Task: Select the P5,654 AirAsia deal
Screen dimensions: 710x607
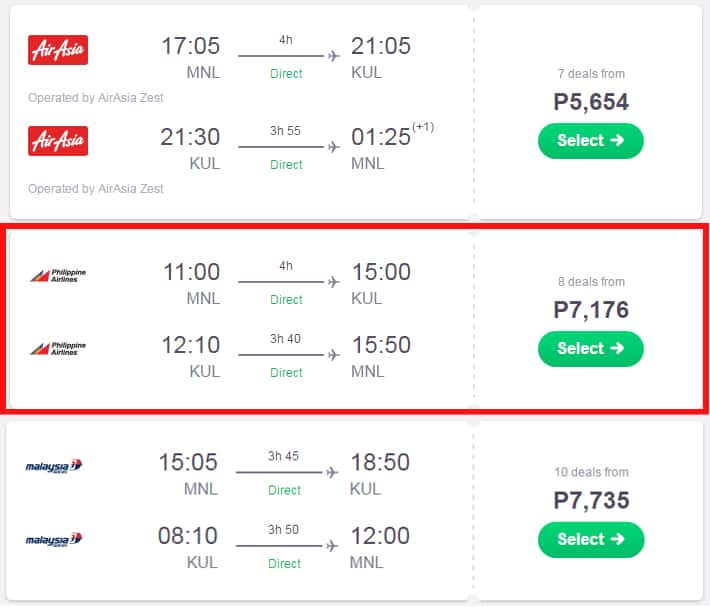Action: (x=590, y=141)
